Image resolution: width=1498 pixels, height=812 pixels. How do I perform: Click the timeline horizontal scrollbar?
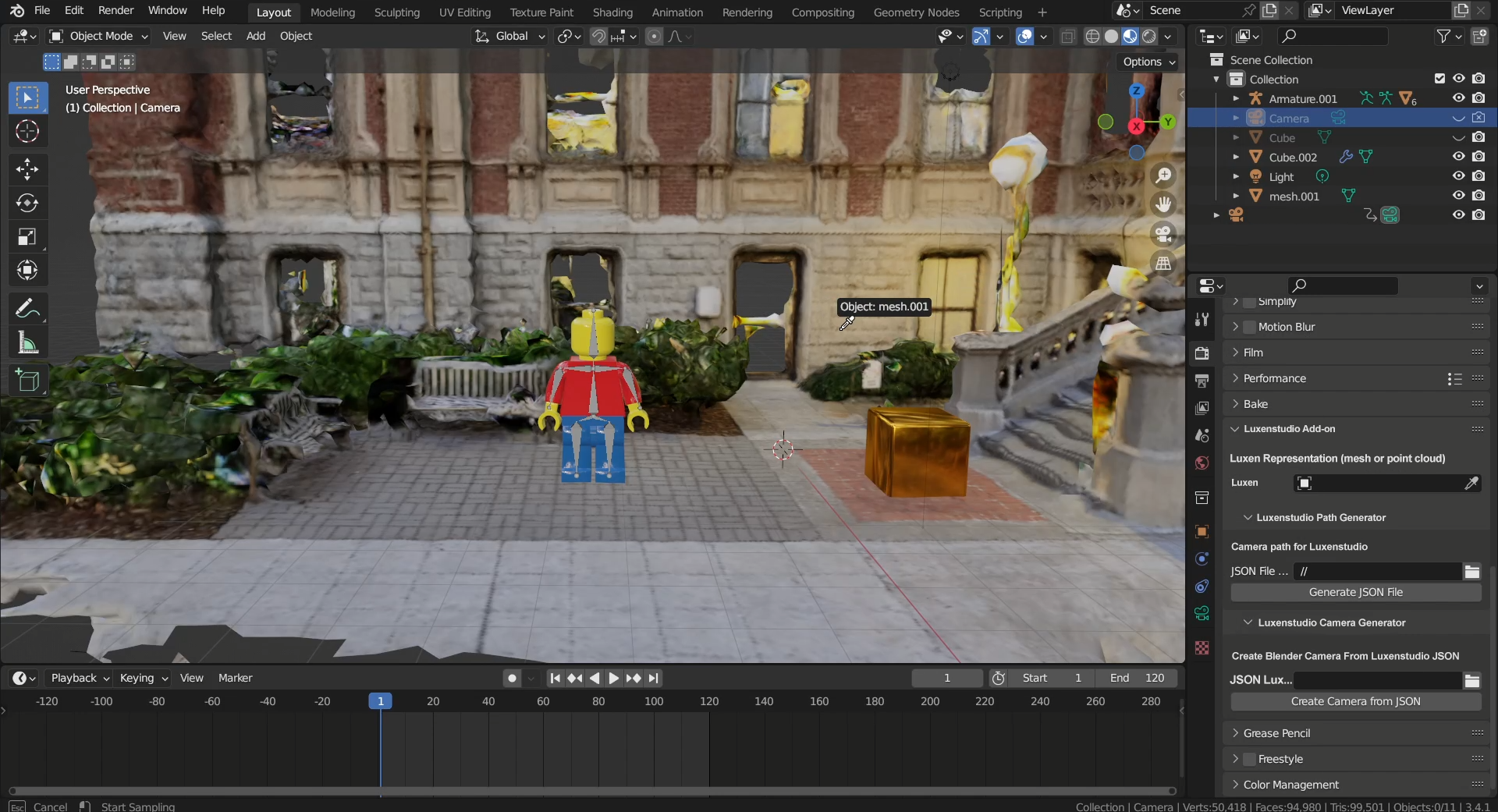(x=591, y=791)
